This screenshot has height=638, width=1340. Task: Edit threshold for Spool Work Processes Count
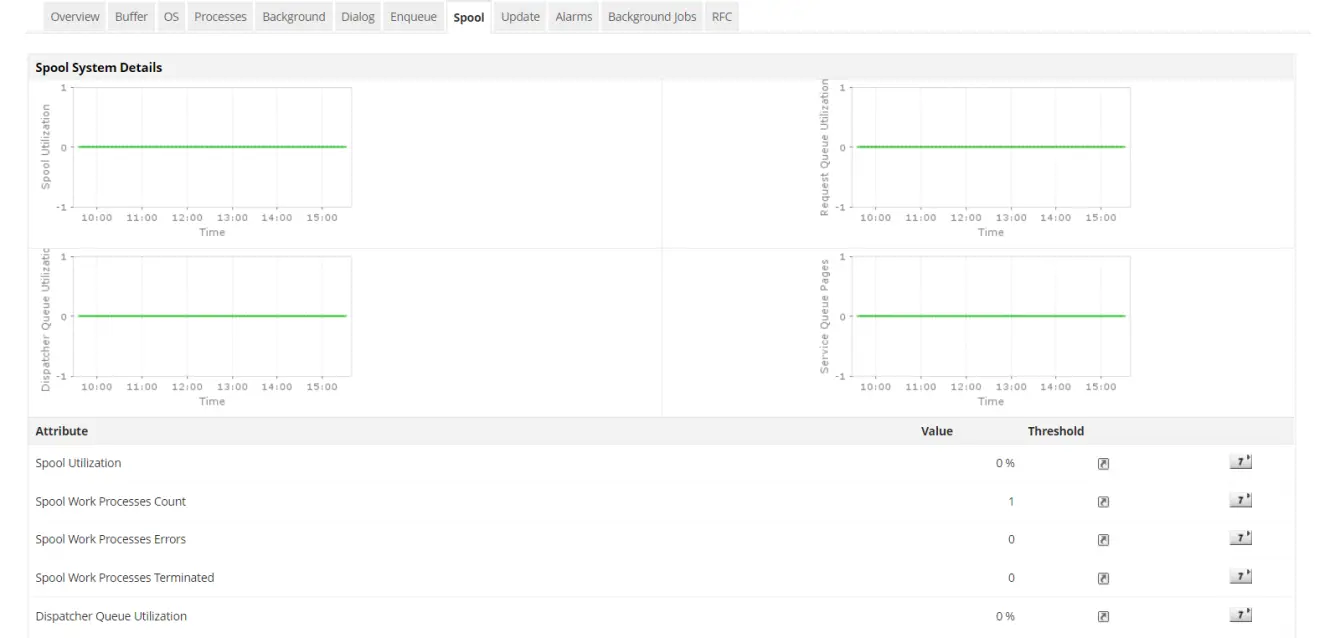click(1101, 500)
